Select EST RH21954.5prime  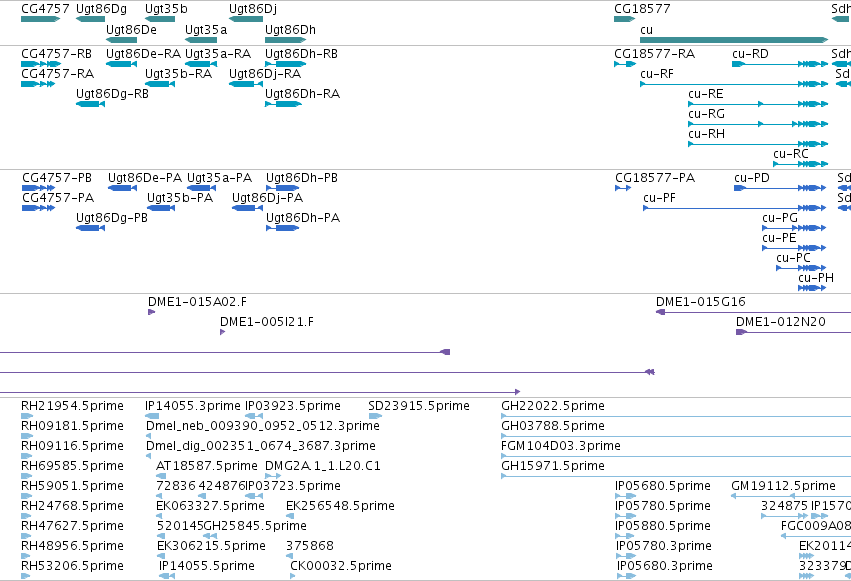tap(72, 406)
